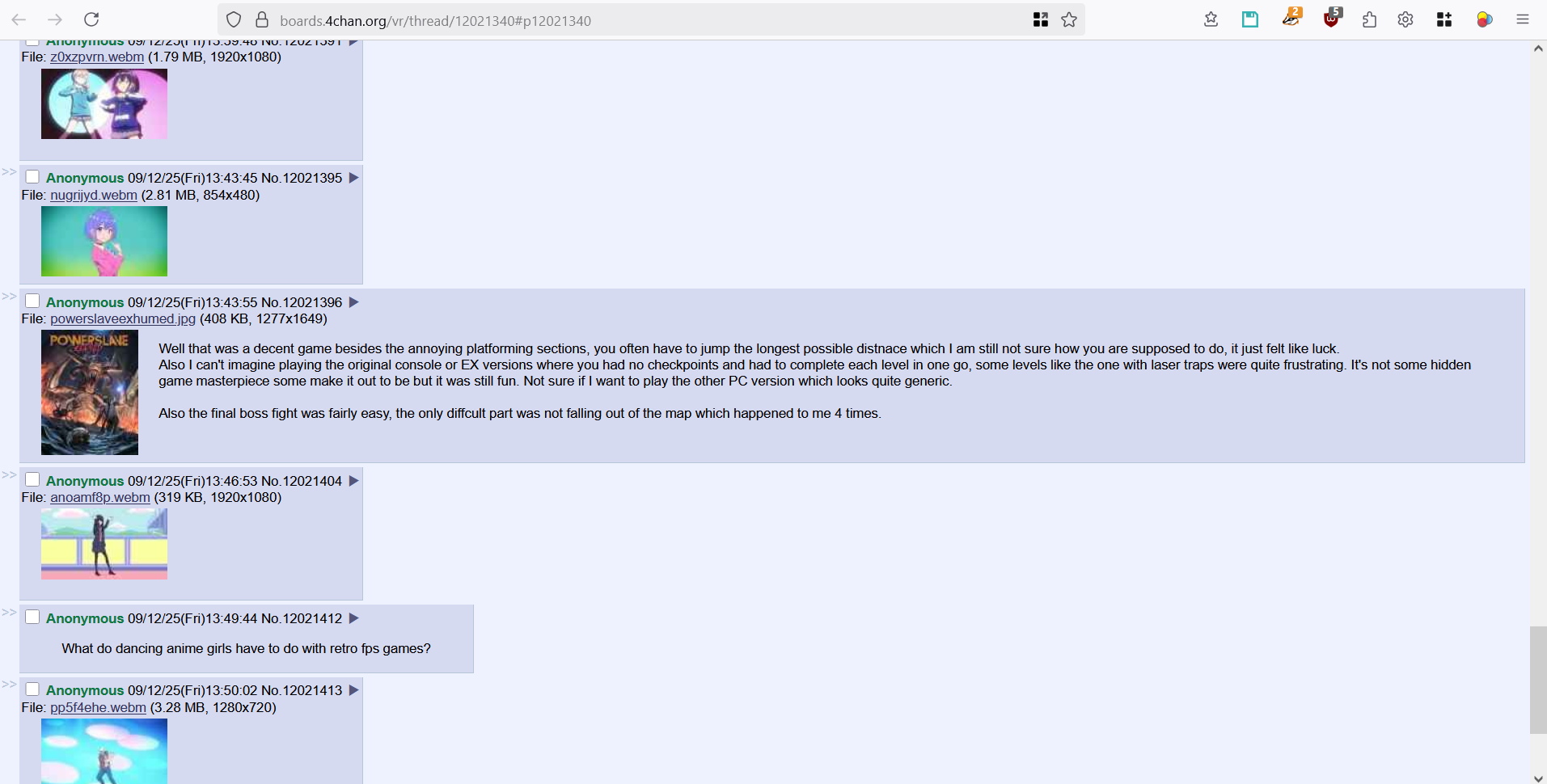Select the checkbox for post No.12021412
The image size is (1547, 784).
[32, 618]
